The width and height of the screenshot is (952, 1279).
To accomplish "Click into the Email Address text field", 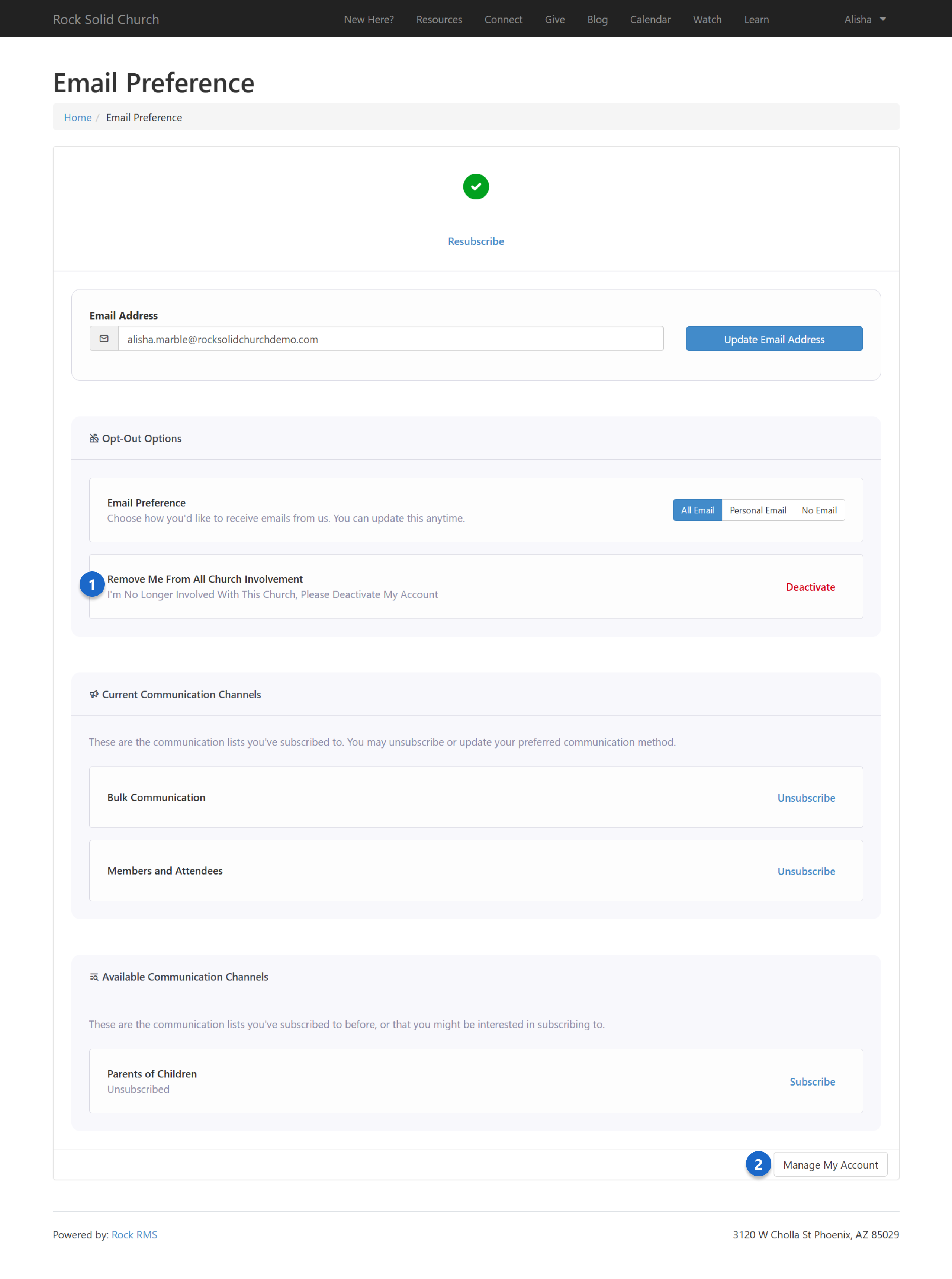I will [391, 340].
